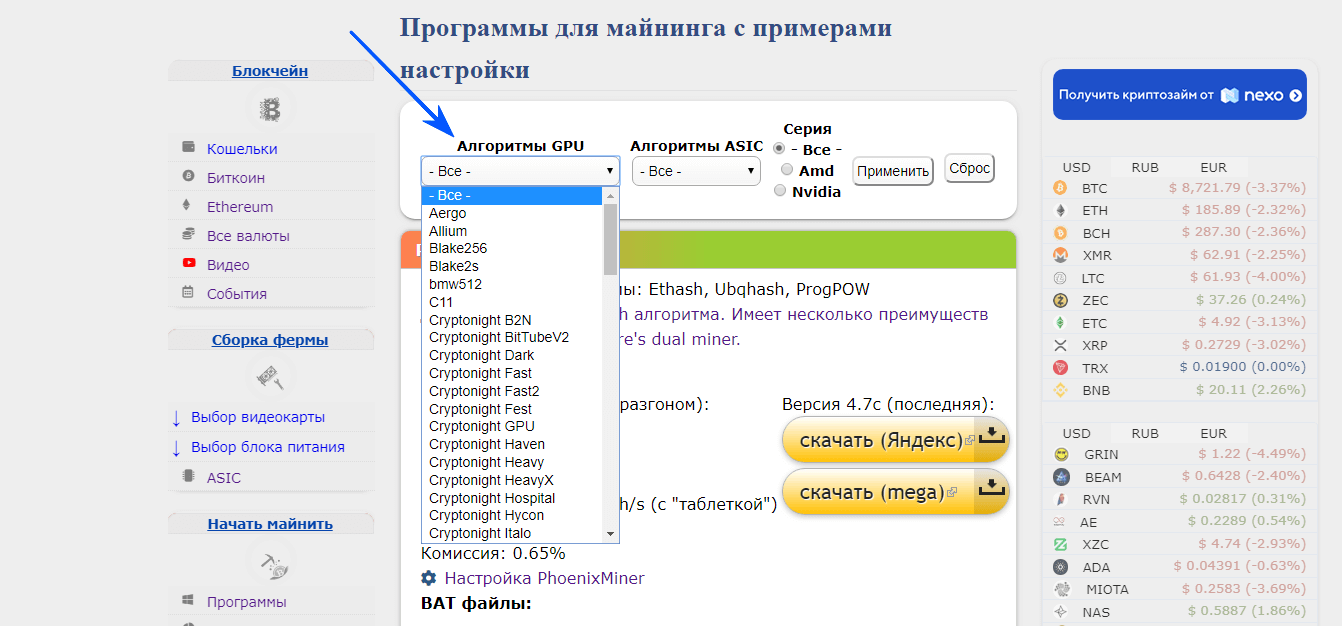The height and width of the screenshot is (626, 1342).
Task: Click the Nexo crypto loan banner
Action: [1180, 95]
